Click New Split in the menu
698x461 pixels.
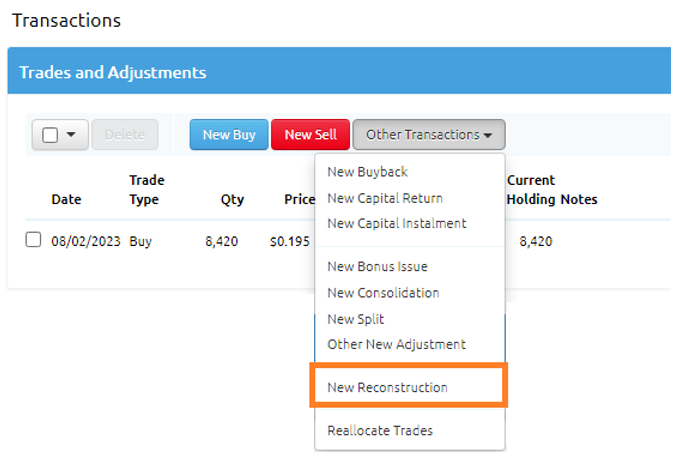[x=355, y=319]
